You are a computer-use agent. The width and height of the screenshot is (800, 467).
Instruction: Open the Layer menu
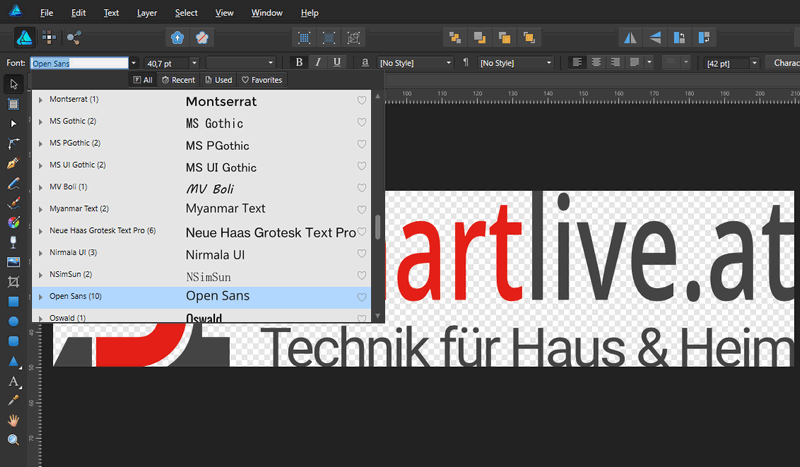coord(146,13)
